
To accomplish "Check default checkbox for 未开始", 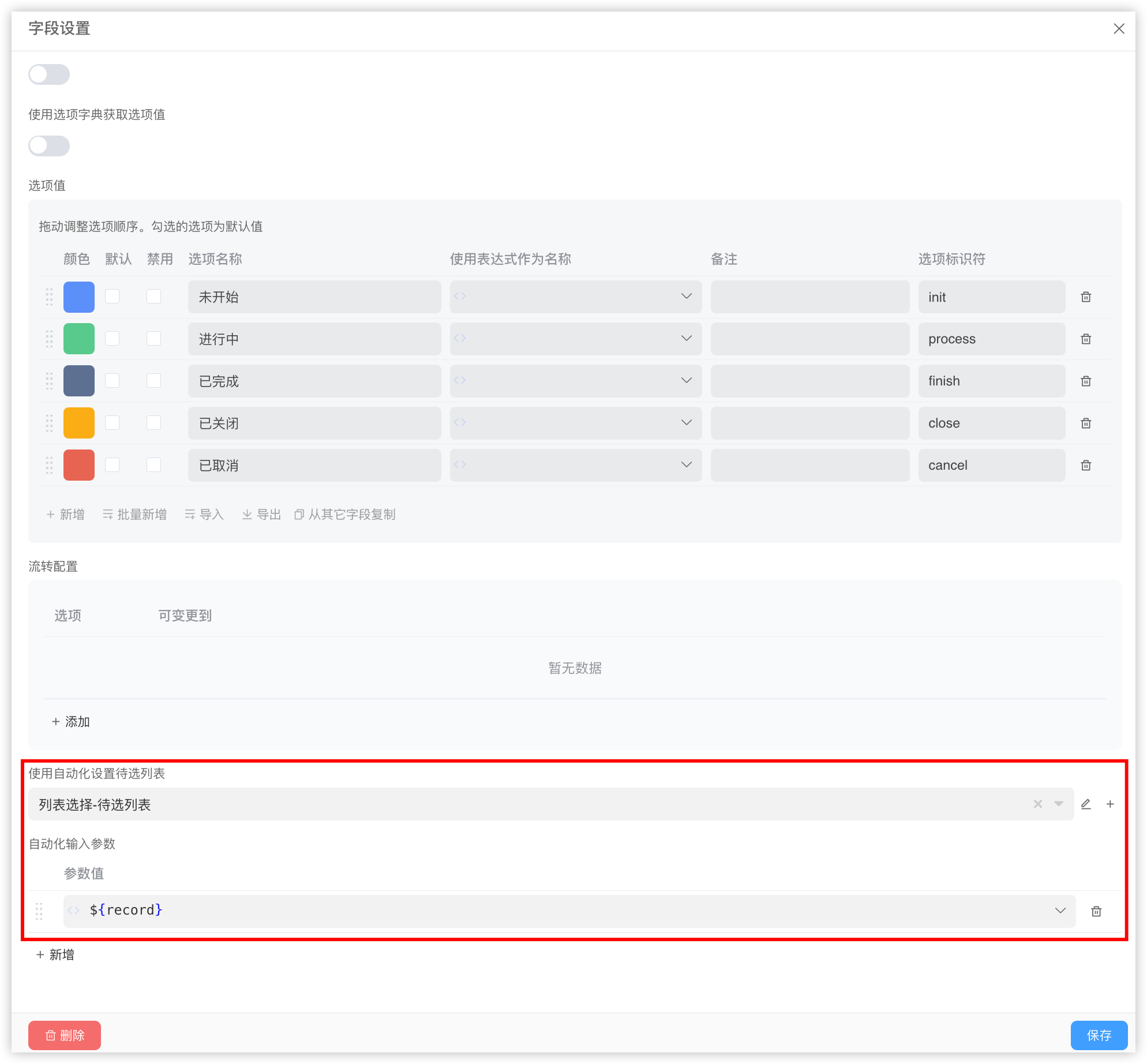I will point(113,297).
